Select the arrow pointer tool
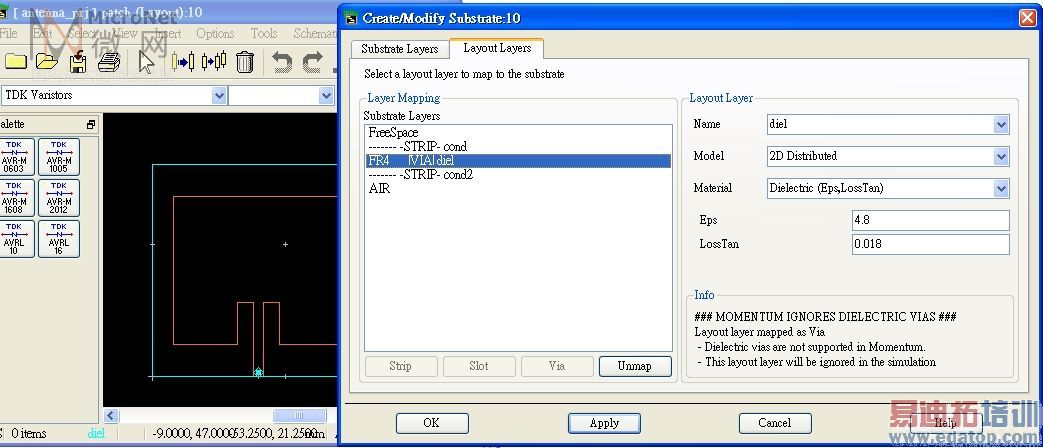 click(x=146, y=62)
